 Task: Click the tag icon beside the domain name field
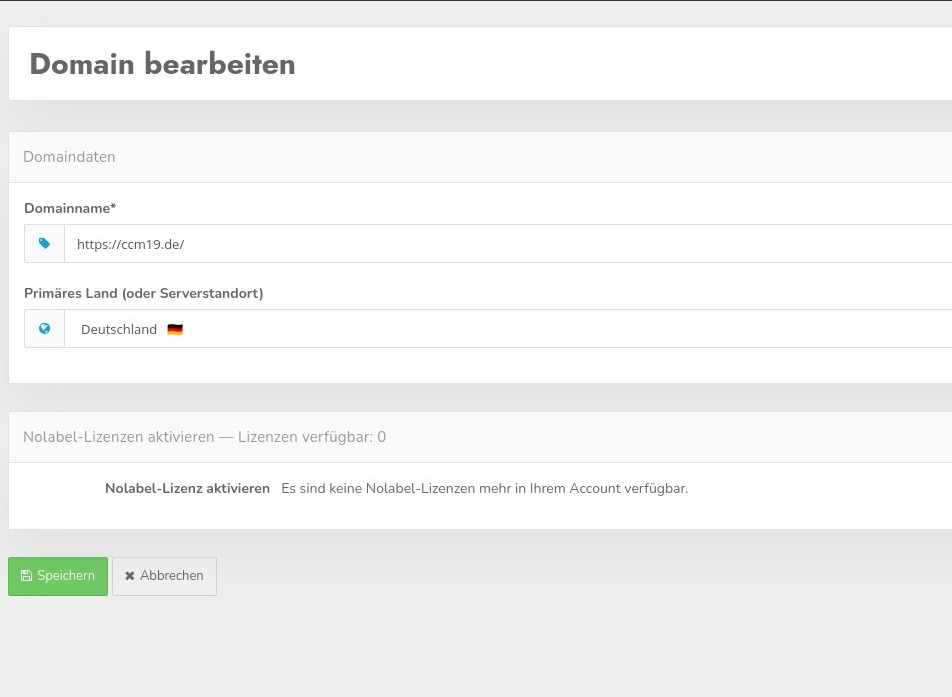[44, 244]
